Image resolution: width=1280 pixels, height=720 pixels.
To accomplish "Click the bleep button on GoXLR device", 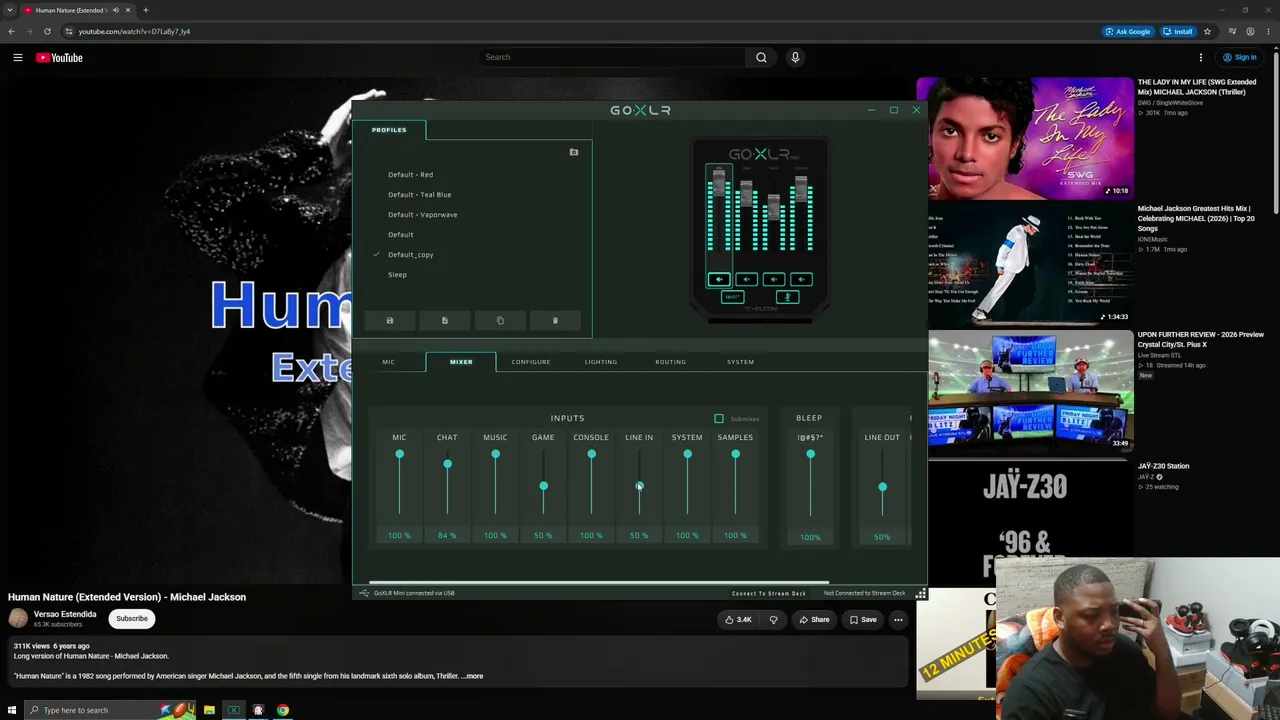I will click(733, 297).
